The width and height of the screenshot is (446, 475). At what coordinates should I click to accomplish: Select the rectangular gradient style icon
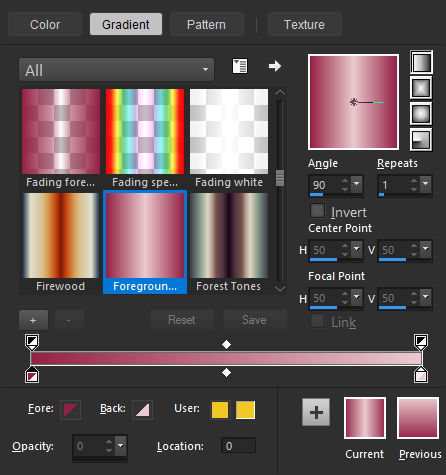(x=421, y=88)
